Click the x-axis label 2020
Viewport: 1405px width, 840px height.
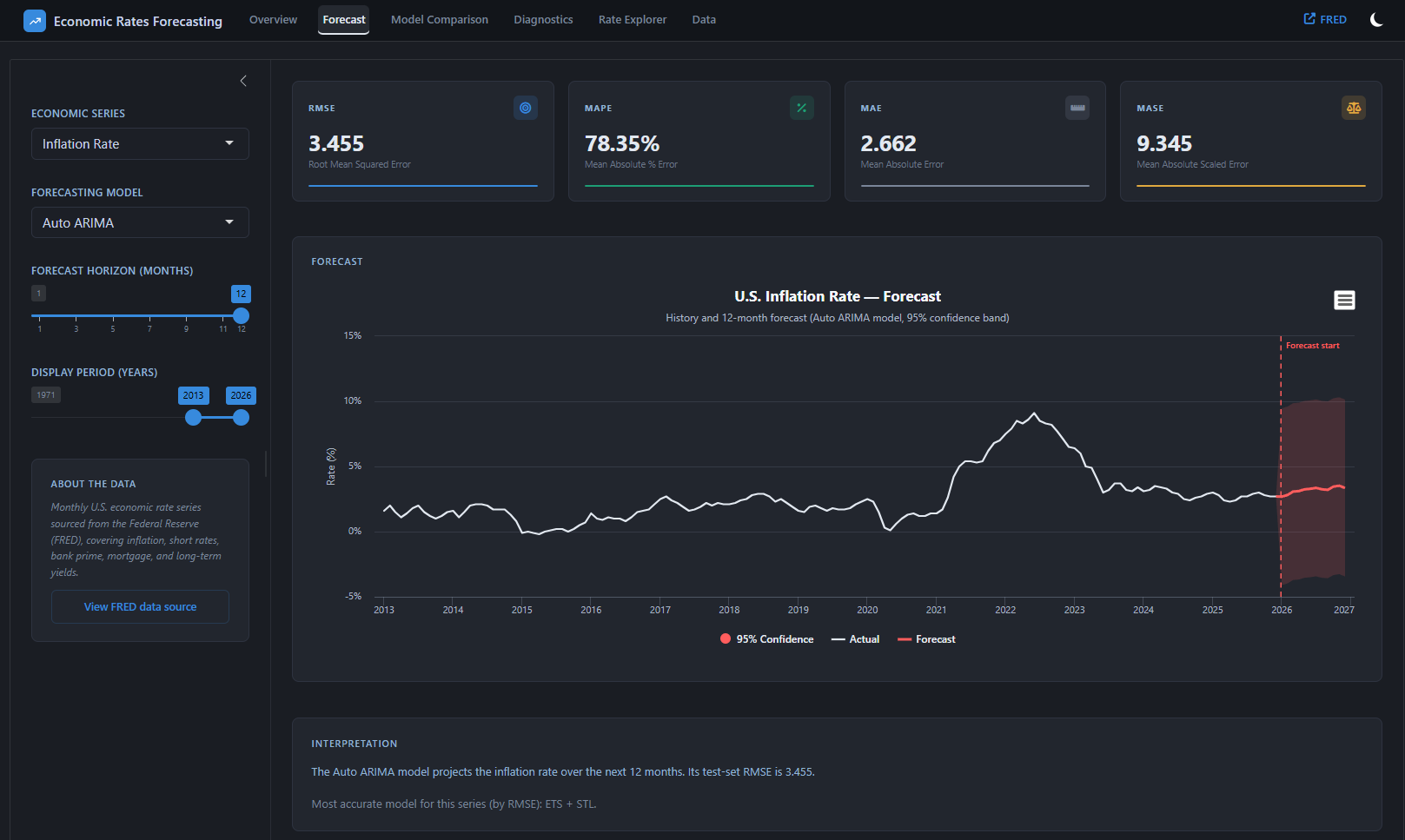(867, 610)
